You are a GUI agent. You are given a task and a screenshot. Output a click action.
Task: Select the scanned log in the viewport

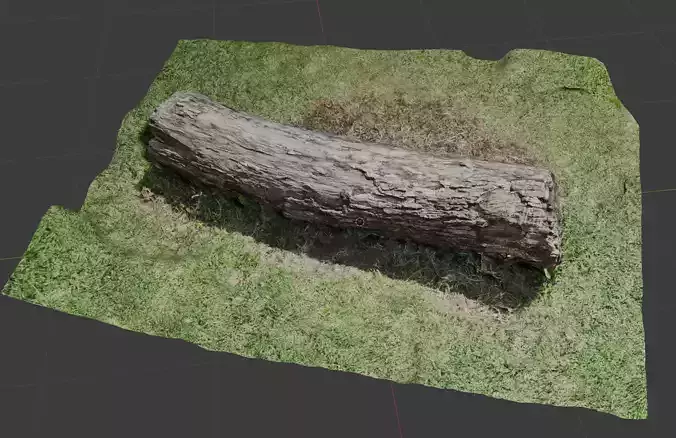point(354,181)
